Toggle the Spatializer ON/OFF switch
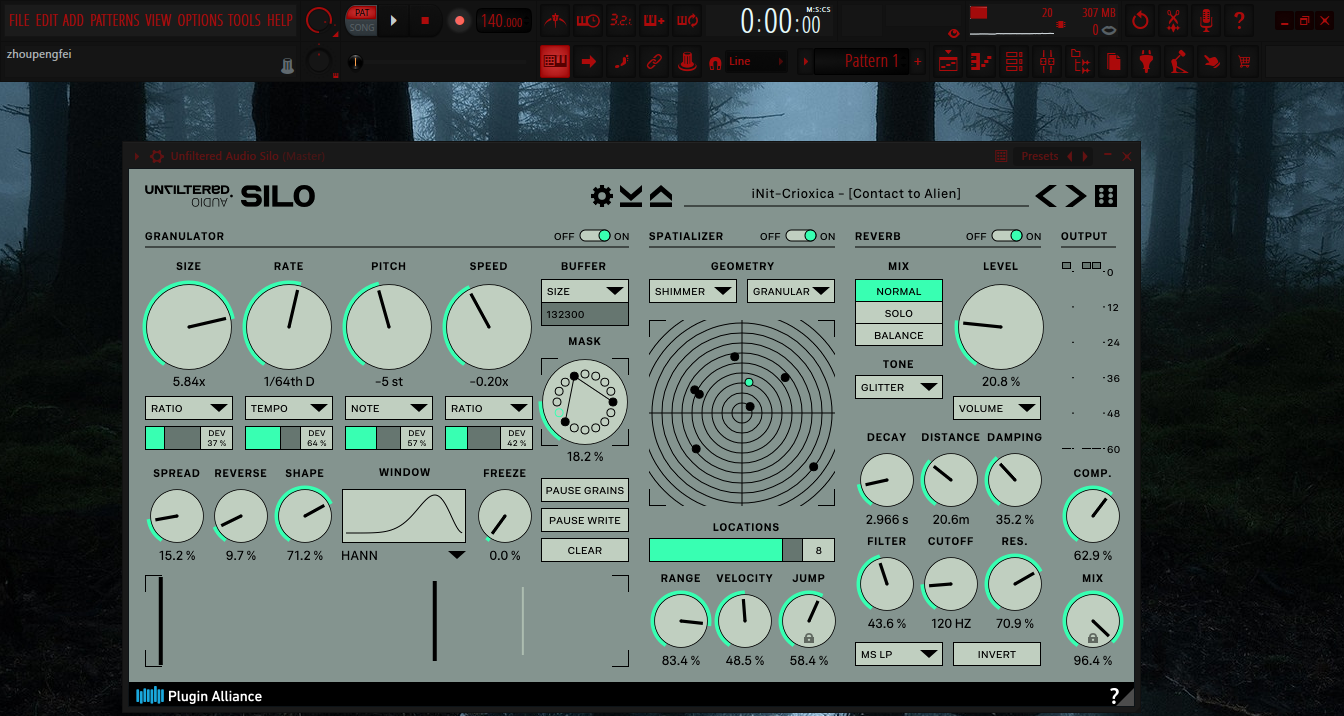 801,236
